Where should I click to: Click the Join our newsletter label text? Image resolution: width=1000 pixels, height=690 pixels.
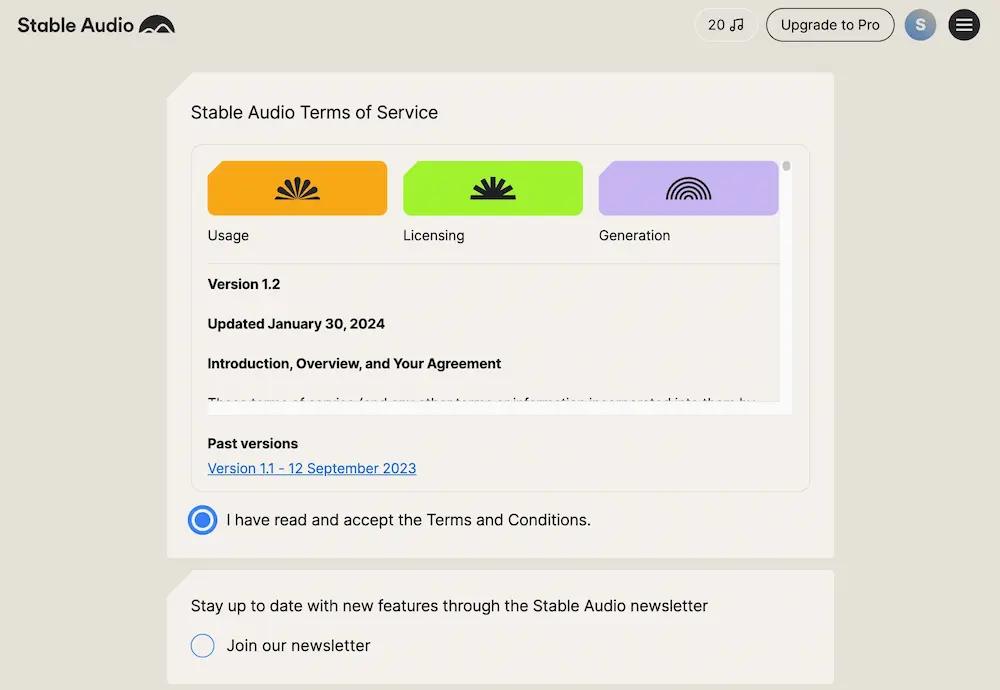click(298, 645)
